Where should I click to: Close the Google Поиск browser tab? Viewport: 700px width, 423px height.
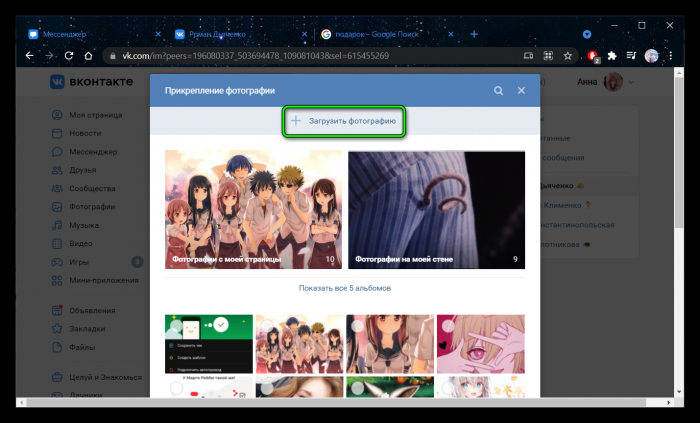point(451,34)
